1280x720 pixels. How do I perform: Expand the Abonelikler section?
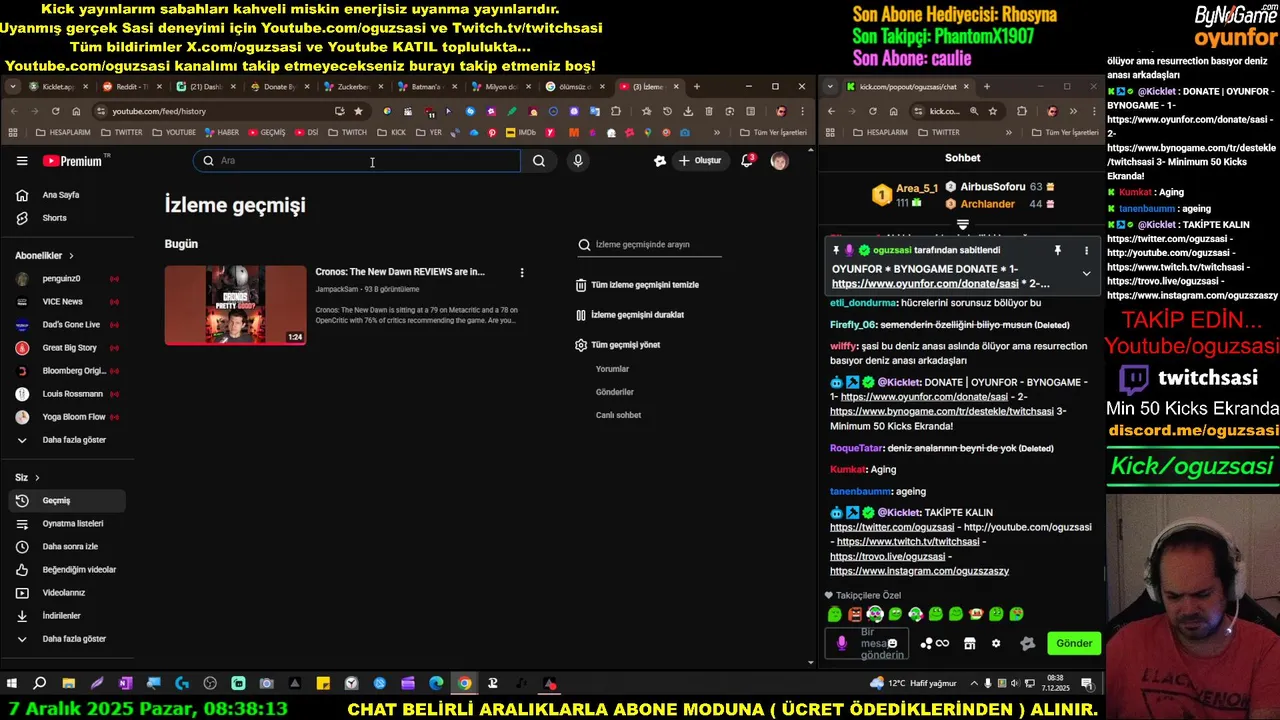pos(45,256)
